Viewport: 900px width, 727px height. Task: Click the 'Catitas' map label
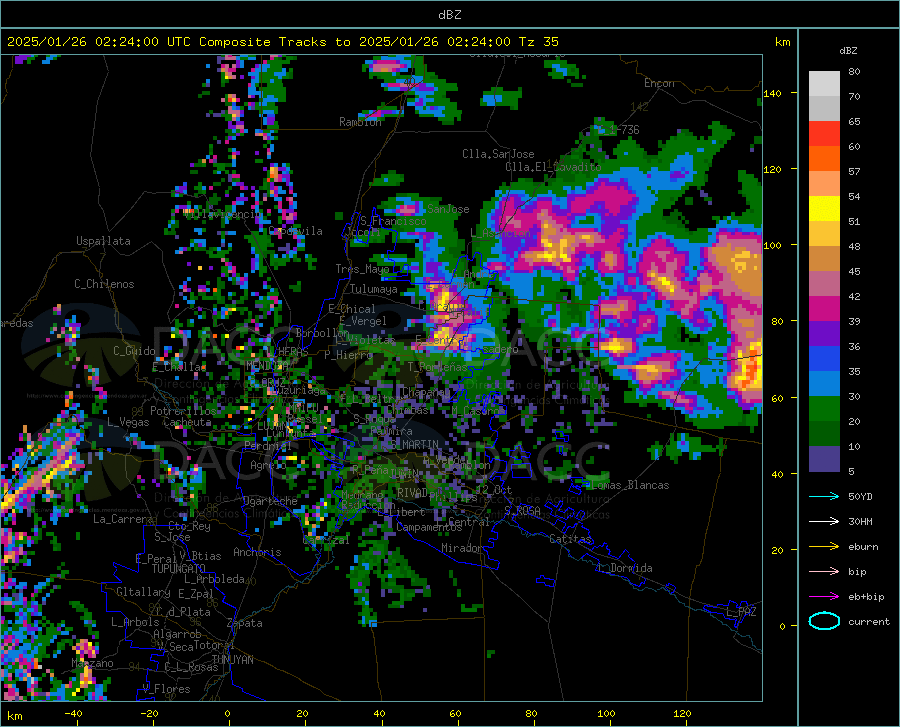point(570,539)
